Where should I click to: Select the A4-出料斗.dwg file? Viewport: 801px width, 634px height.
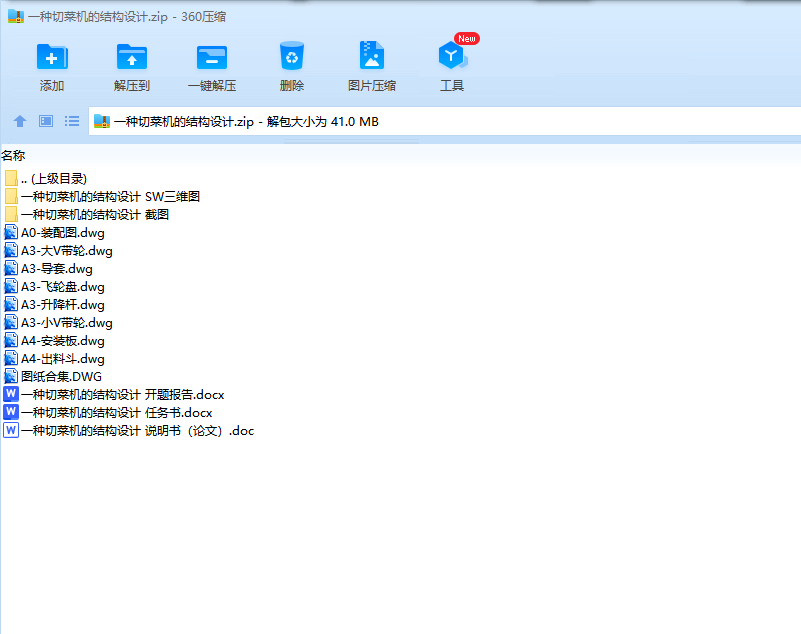coord(55,359)
